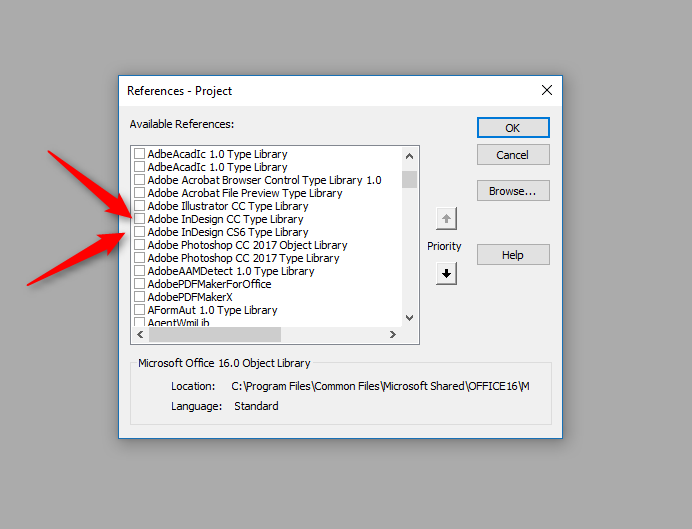Tick Adobe Photoshop CC 2017 Type Library

coord(139,258)
